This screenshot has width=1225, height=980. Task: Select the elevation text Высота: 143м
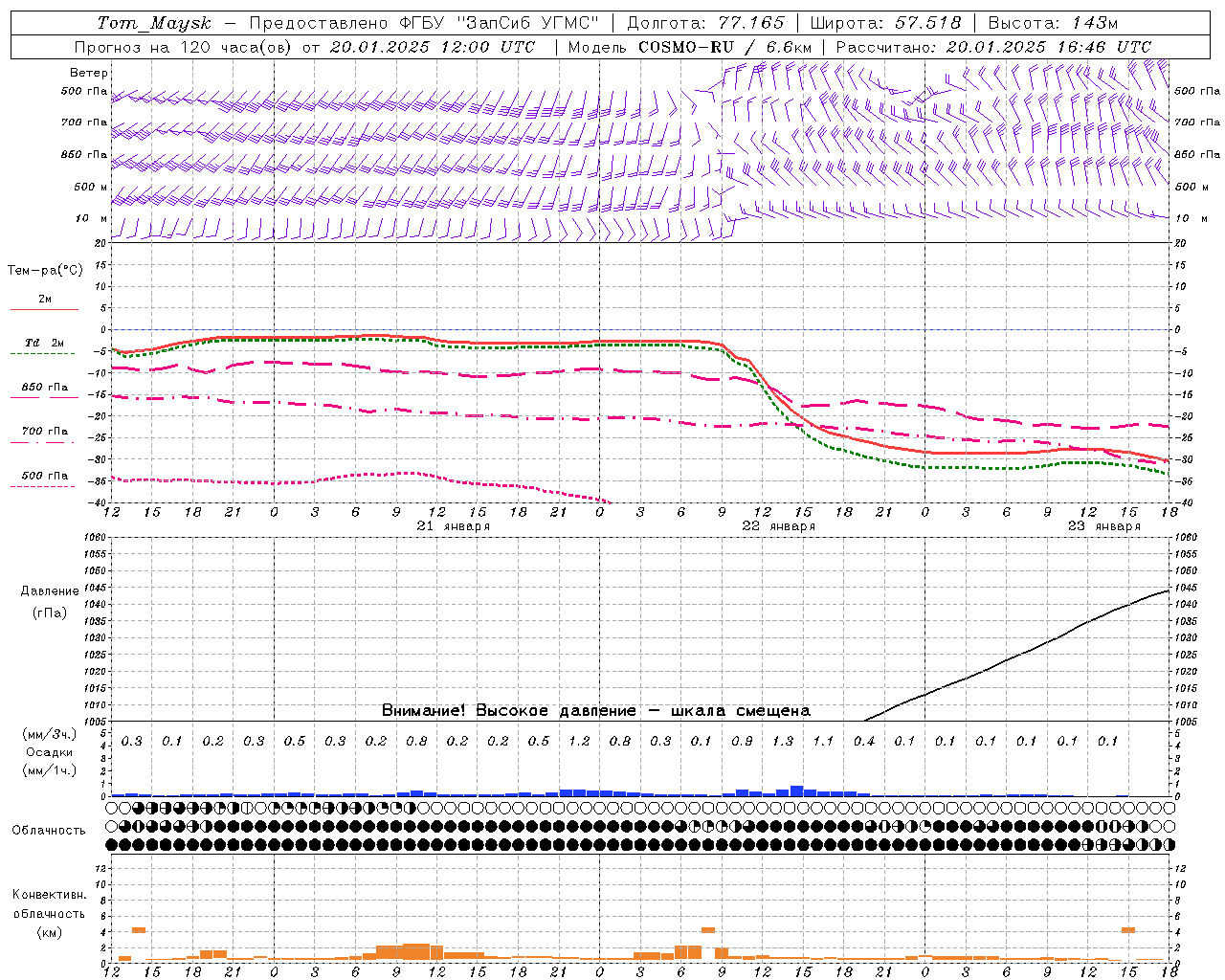(1053, 23)
